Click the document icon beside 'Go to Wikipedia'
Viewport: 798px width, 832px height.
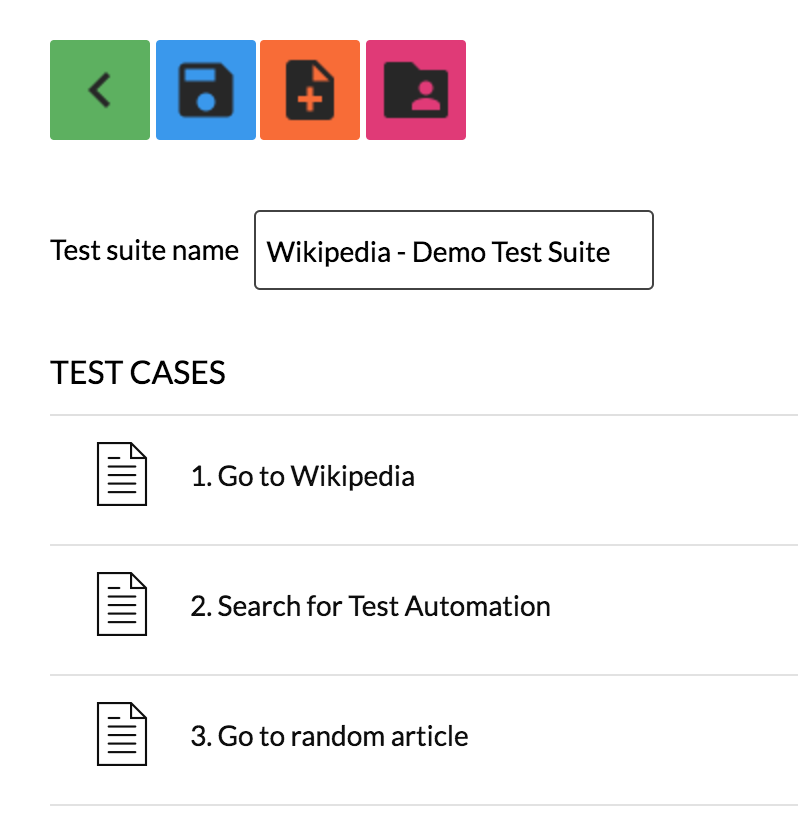124,476
